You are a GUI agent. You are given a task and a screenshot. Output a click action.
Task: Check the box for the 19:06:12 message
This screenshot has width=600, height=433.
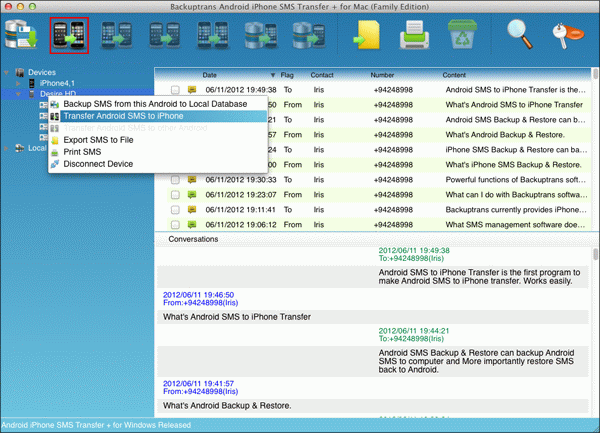(175, 225)
